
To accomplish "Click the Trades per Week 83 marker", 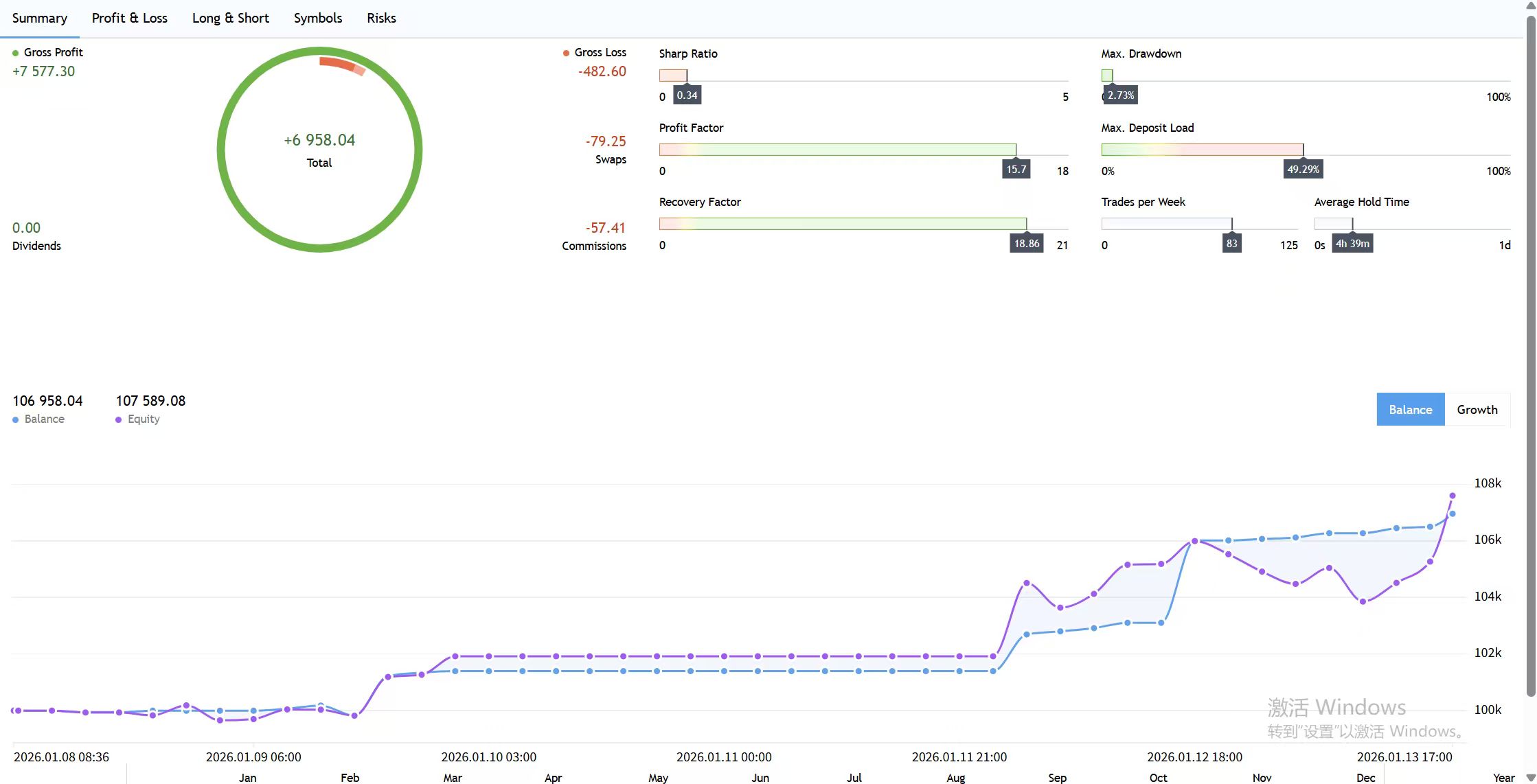I will coord(1231,244).
